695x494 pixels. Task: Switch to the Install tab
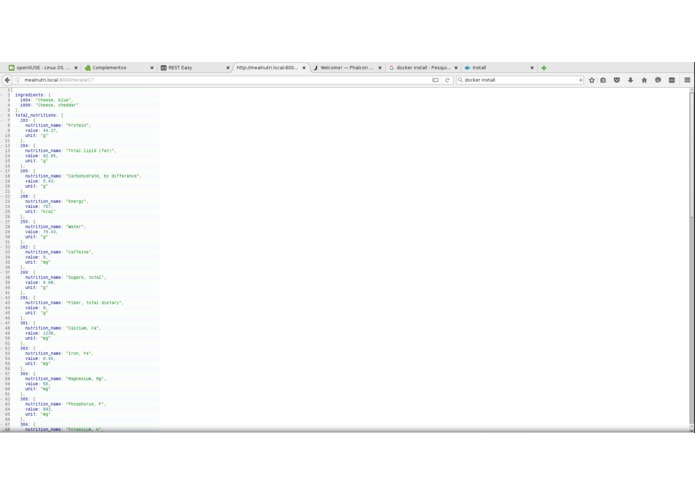click(498, 68)
